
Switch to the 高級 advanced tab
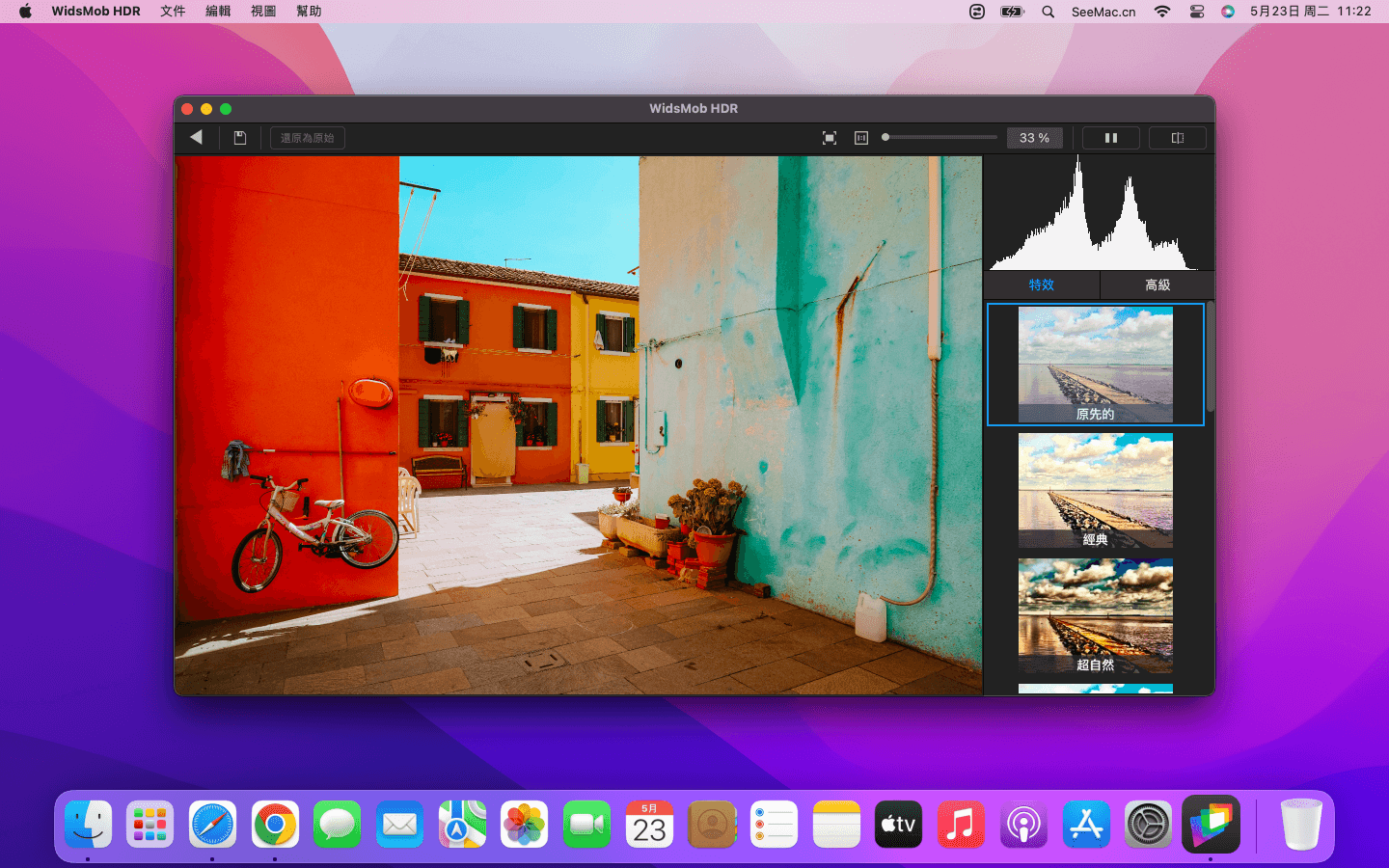pos(1157,285)
